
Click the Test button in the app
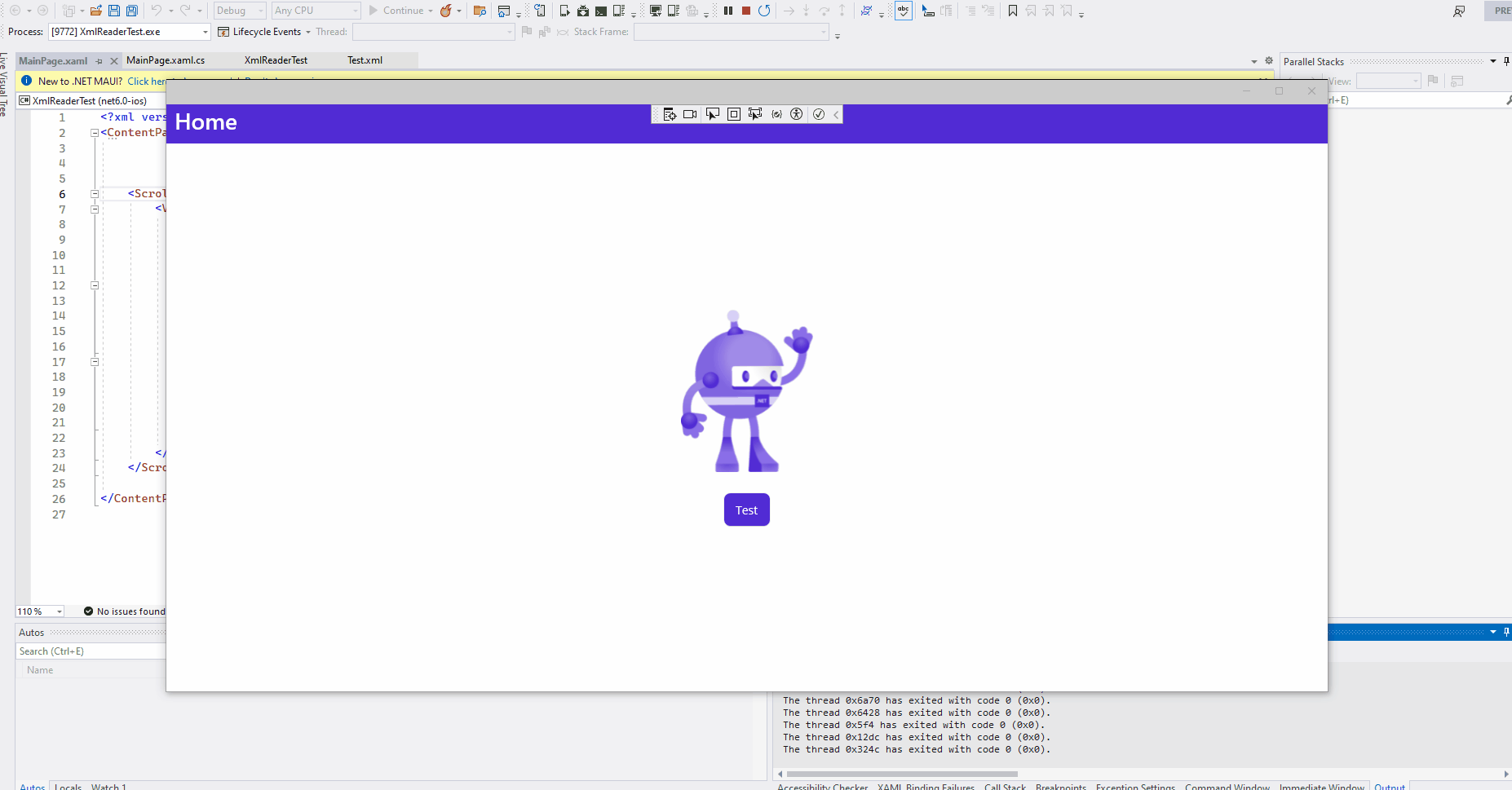pyautogui.click(x=746, y=510)
